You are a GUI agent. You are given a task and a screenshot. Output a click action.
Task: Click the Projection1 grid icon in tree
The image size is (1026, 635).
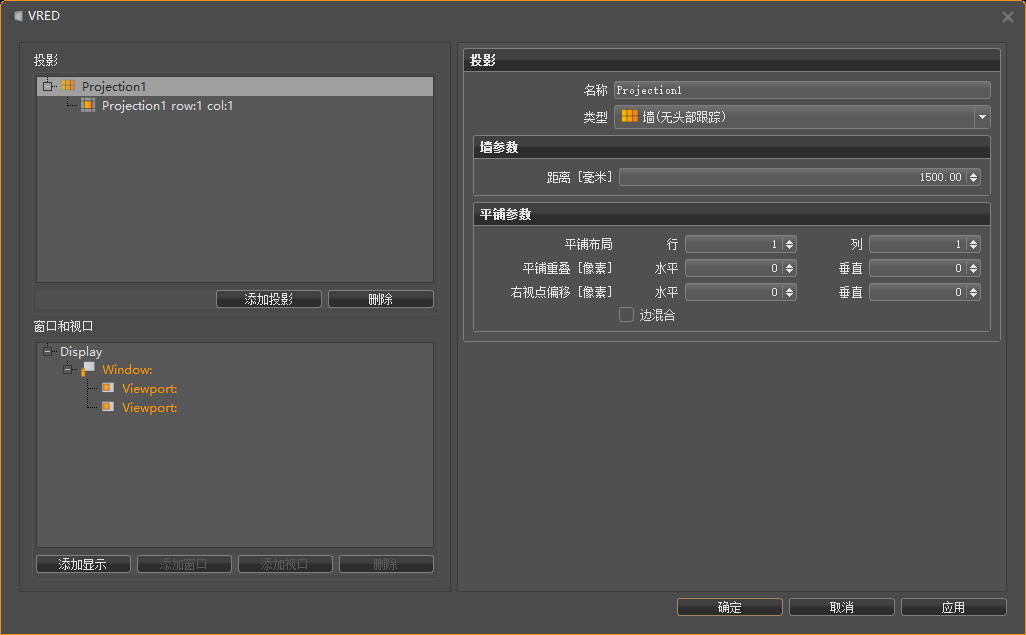[68, 86]
